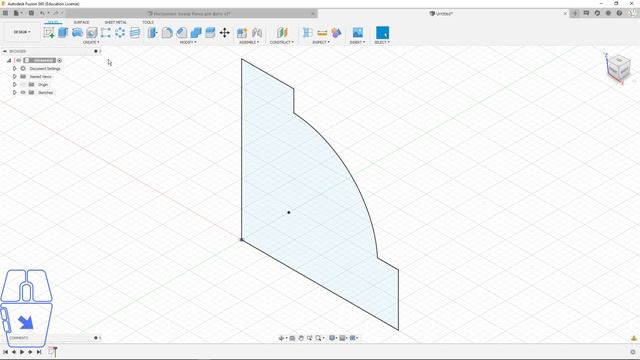This screenshot has width=640, height=360.
Task: Click the first Inspect group icon
Action: click(307, 33)
